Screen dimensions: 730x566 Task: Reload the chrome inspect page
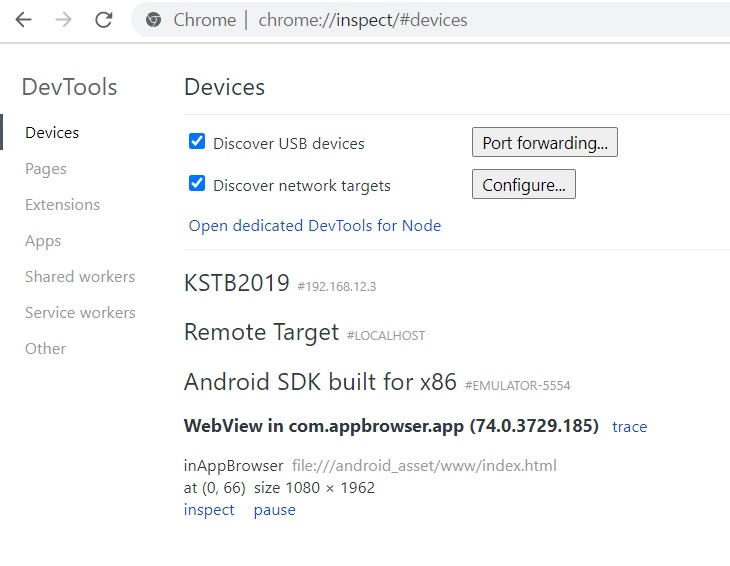[x=104, y=20]
